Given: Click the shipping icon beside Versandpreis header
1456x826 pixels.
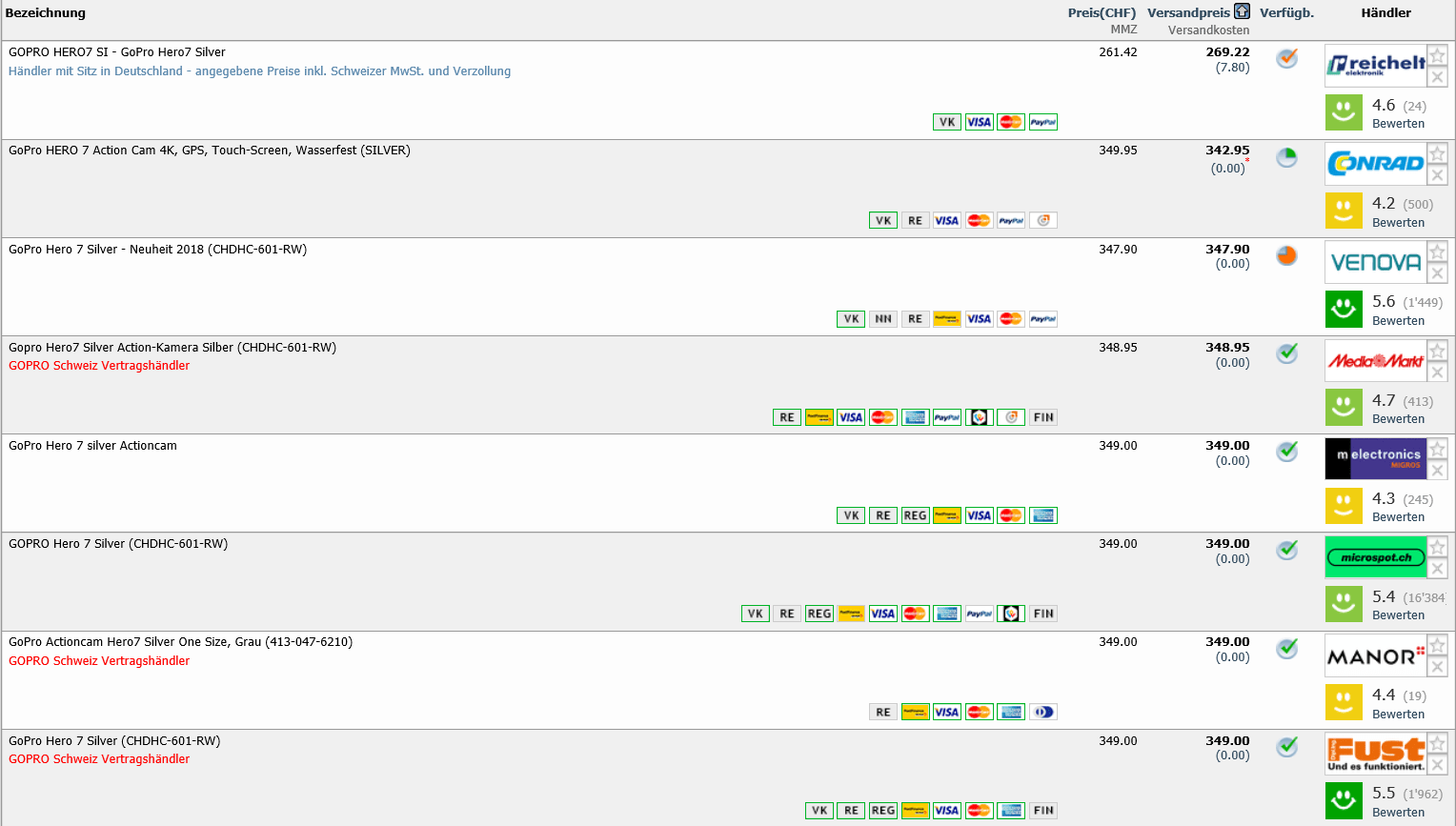Looking at the screenshot, I should [x=1242, y=11].
